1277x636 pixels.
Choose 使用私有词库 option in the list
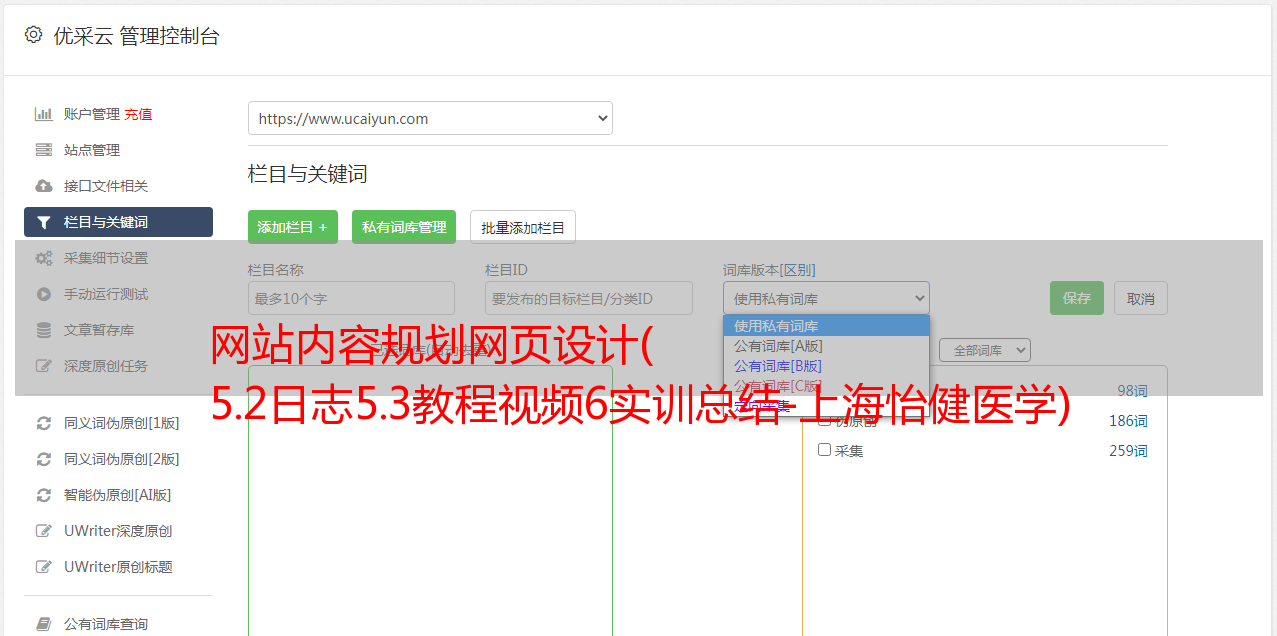pos(826,326)
